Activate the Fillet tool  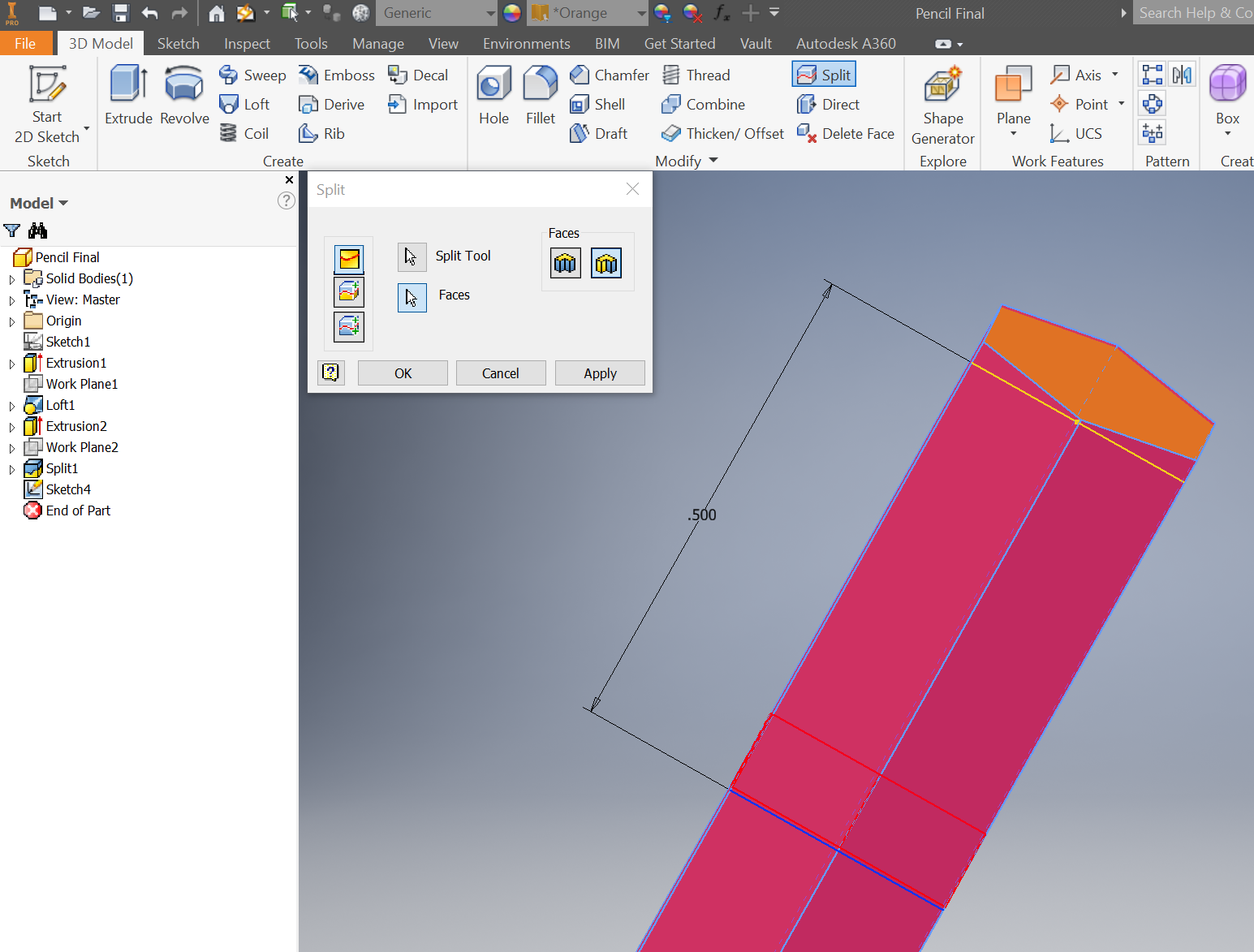point(540,89)
